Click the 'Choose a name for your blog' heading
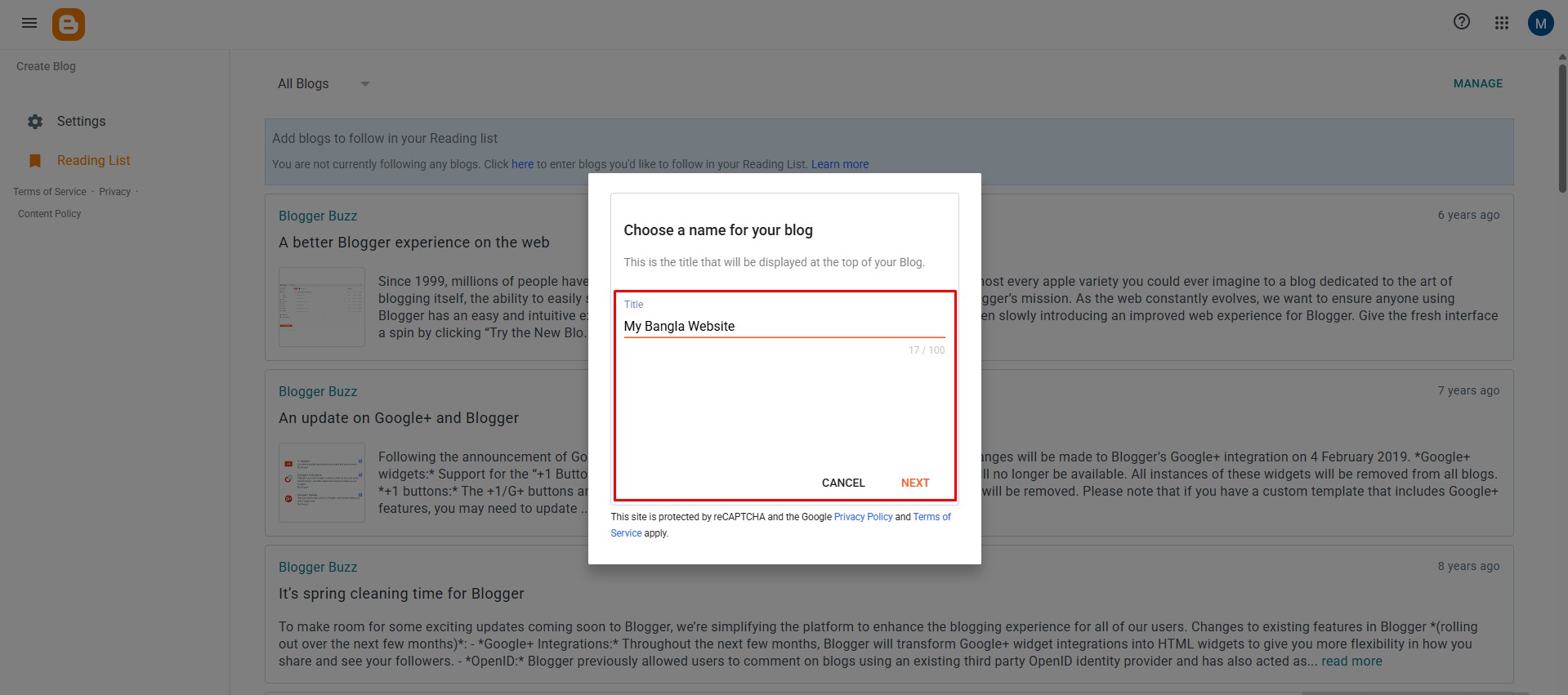The height and width of the screenshot is (695, 1568). click(x=718, y=230)
